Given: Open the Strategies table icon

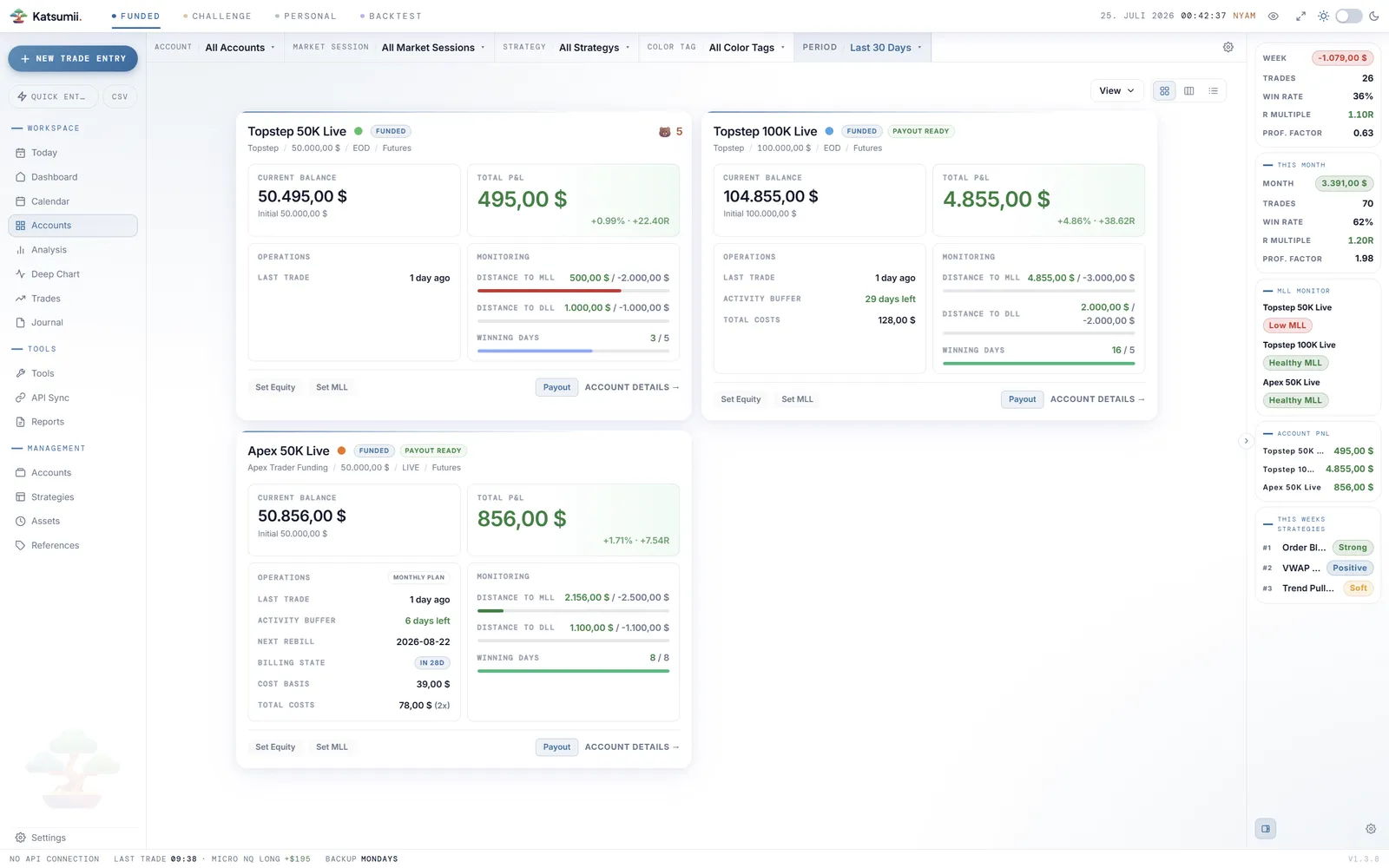Looking at the screenshot, I should coord(20,497).
